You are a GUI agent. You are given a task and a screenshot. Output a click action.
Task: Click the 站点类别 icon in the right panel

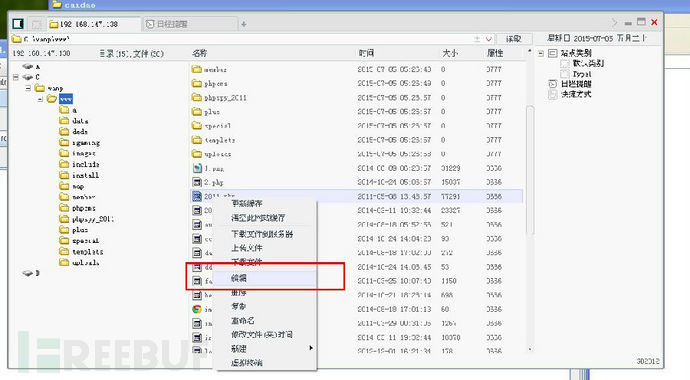(x=553, y=53)
